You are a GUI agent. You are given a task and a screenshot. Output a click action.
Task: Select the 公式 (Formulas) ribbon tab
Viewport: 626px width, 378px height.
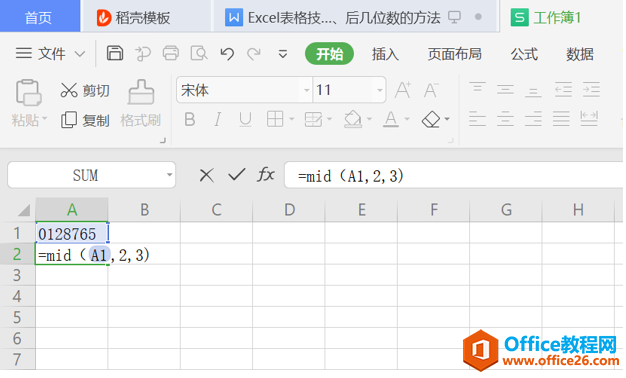[524, 53]
